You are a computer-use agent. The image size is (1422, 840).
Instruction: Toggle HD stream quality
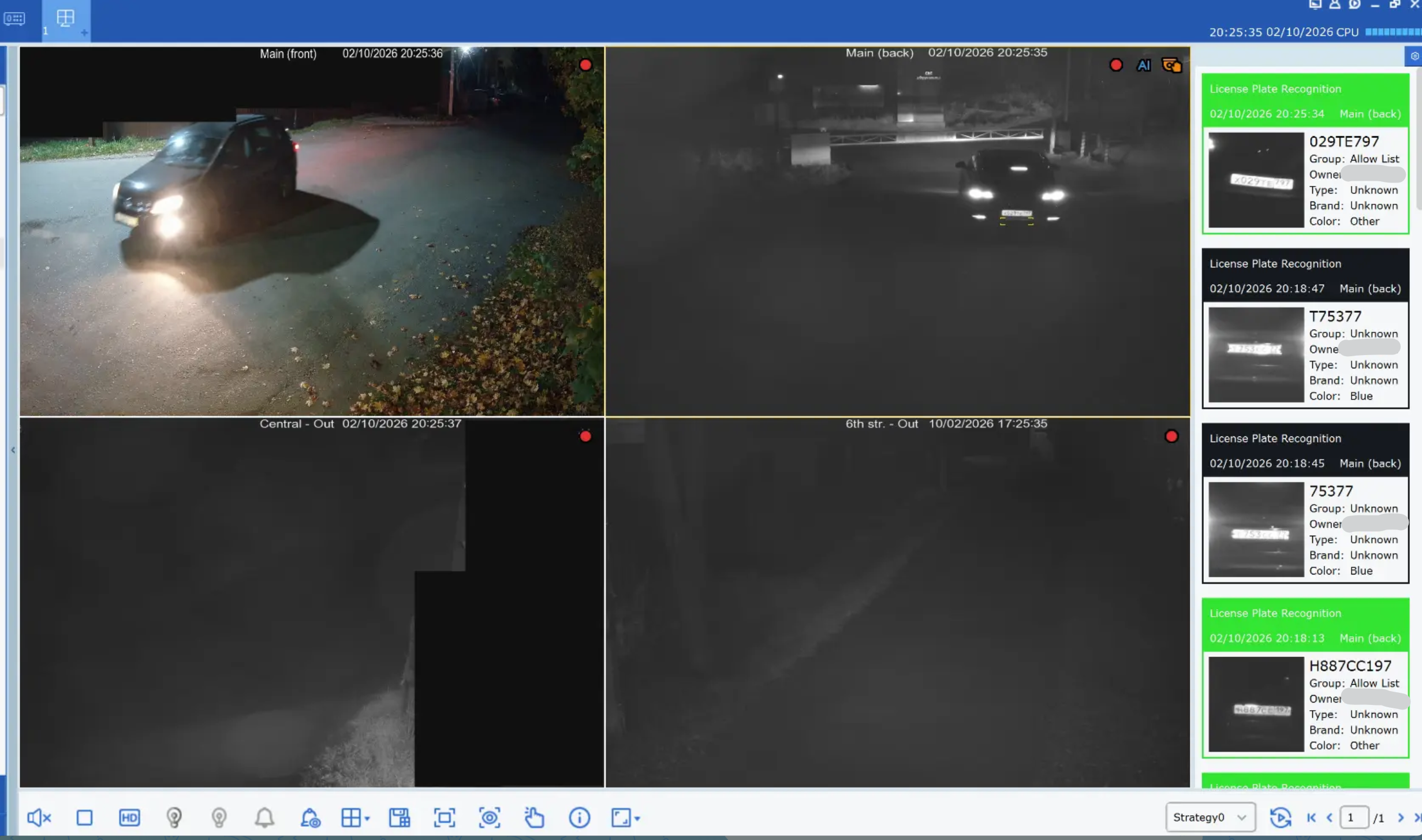click(129, 817)
